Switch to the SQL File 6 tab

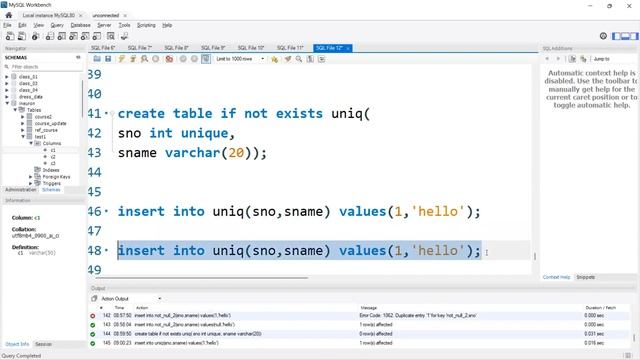pyautogui.click(x=103, y=48)
